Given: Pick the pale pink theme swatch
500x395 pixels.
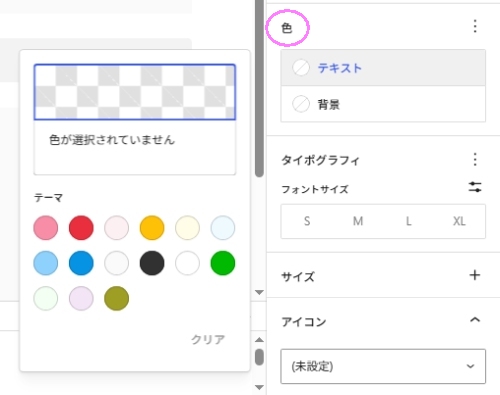Looking at the screenshot, I should click(116, 228).
